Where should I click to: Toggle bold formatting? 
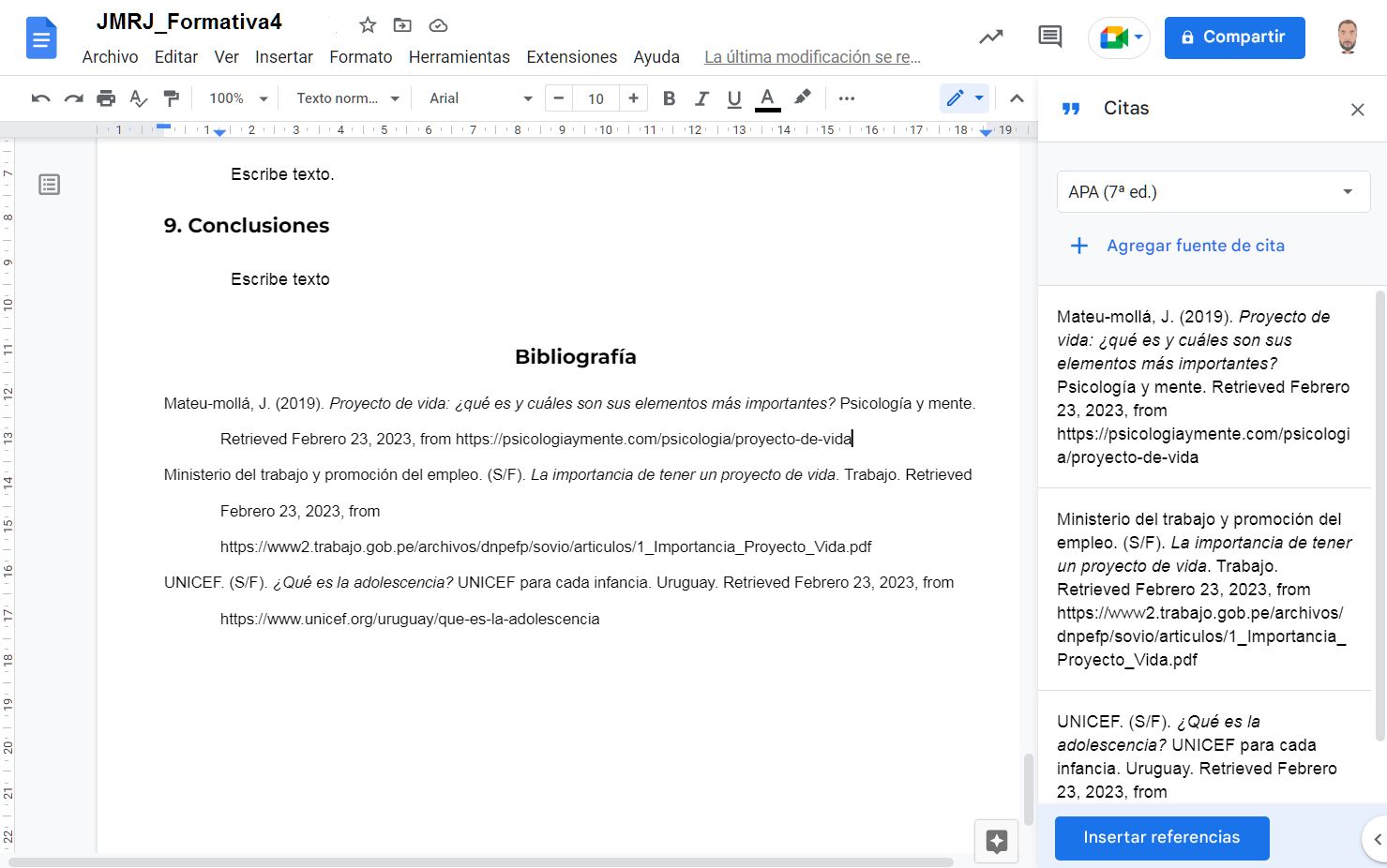pyautogui.click(x=669, y=98)
